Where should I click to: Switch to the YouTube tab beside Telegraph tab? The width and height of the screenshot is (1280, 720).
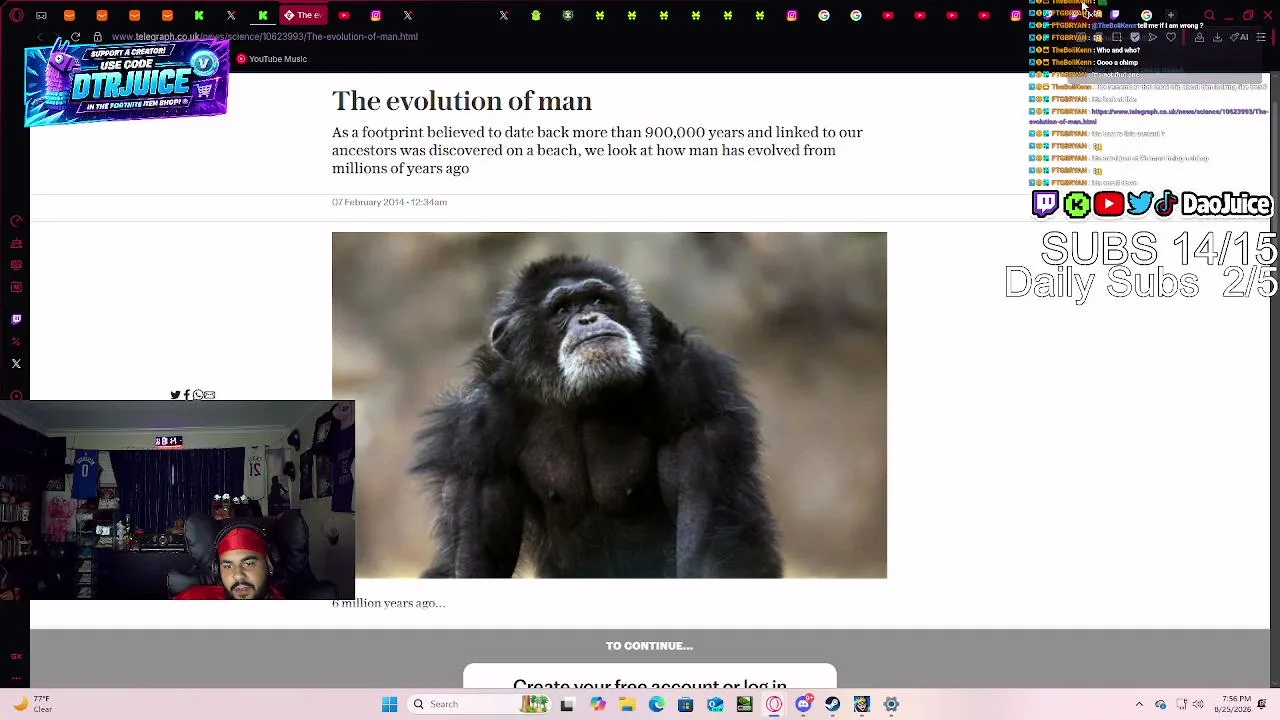point(344,15)
